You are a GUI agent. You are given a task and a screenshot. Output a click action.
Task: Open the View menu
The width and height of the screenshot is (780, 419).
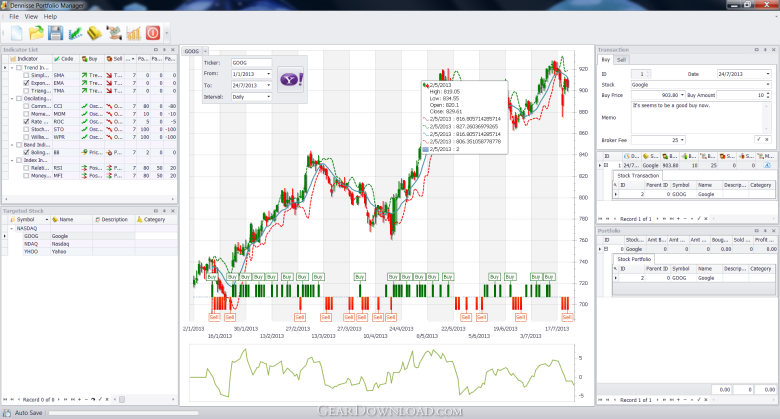(31, 16)
